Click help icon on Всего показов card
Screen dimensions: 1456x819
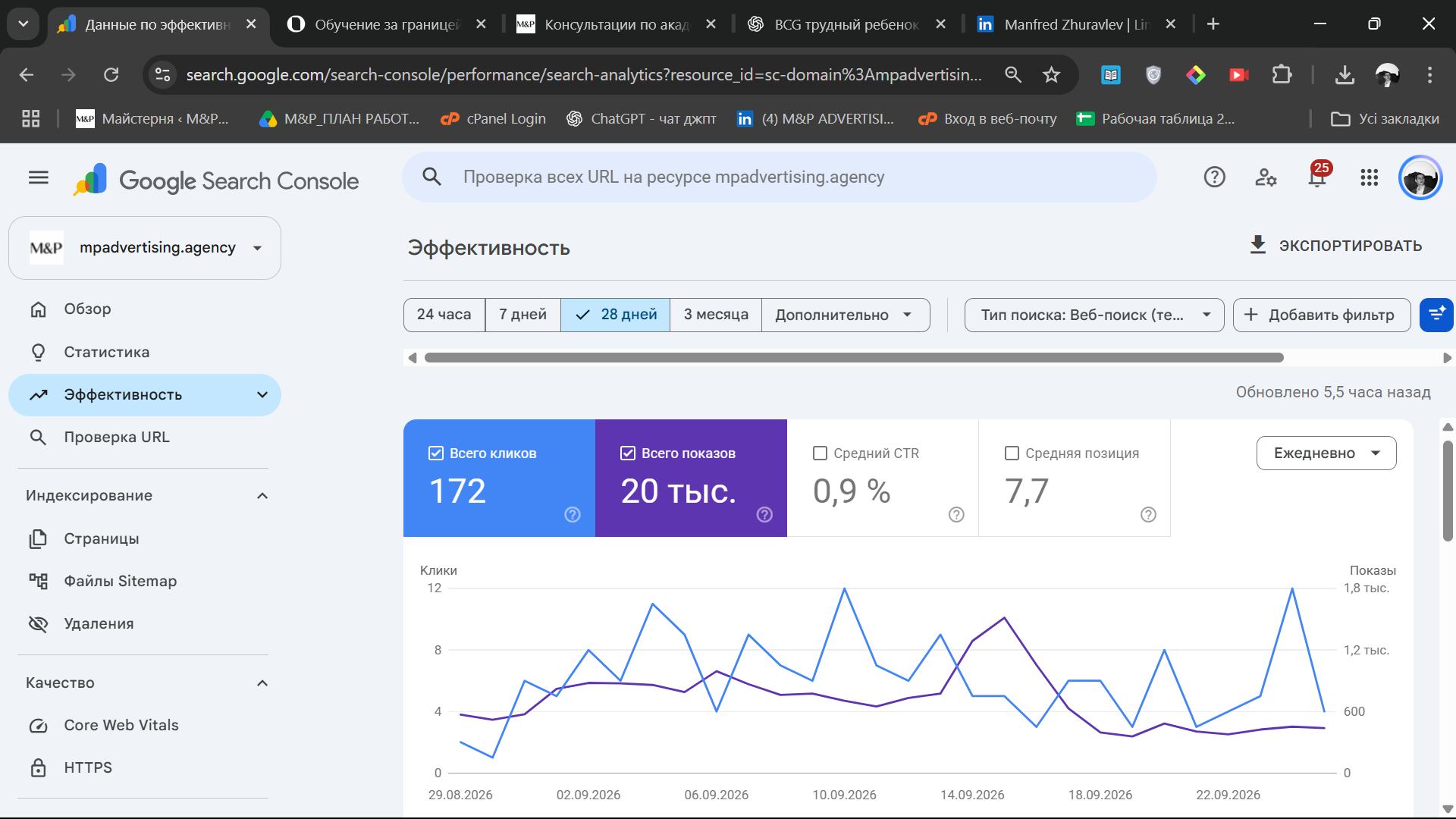pyautogui.click(x=764, y=515)
